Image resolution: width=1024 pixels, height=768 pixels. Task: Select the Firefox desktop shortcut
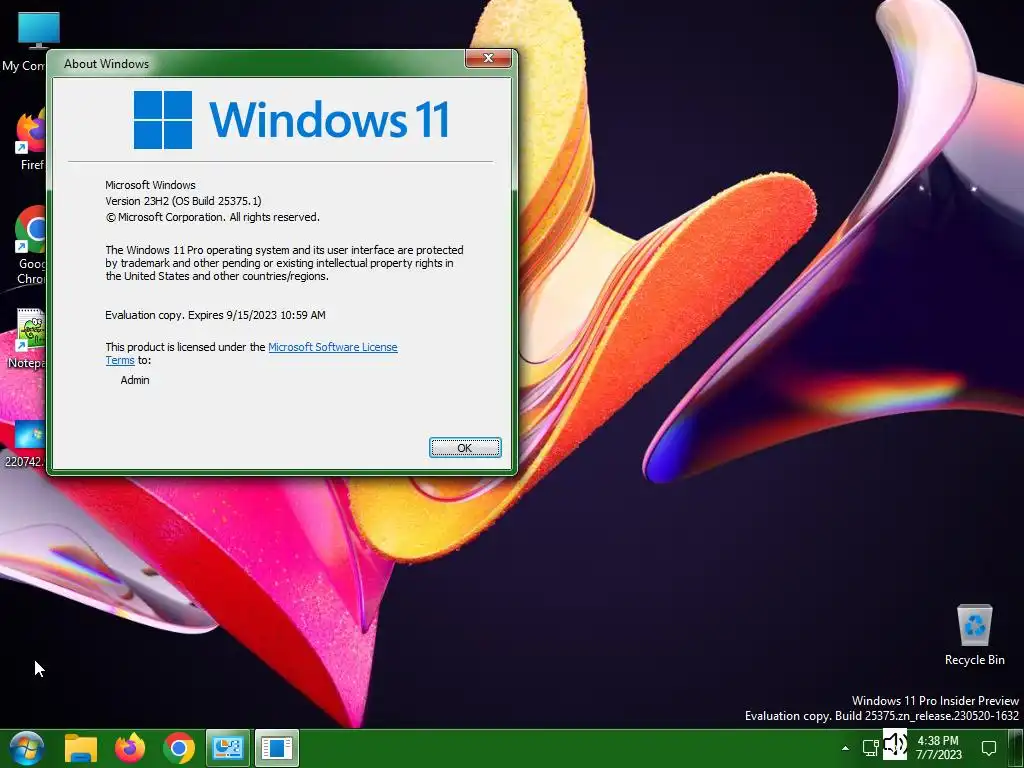pyautogui.click(x=29, y=140)
